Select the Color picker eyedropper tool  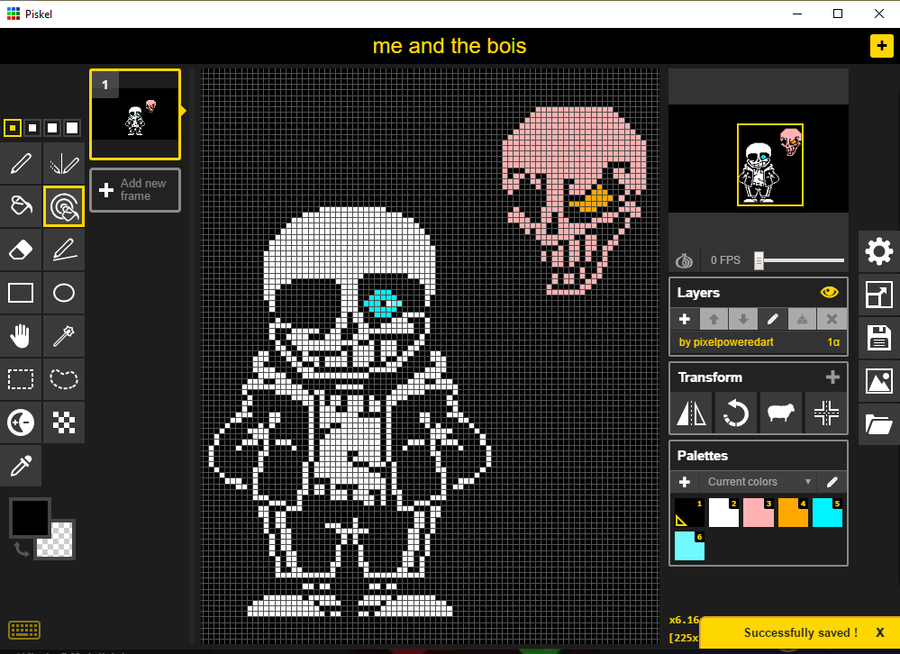(21, 466)
